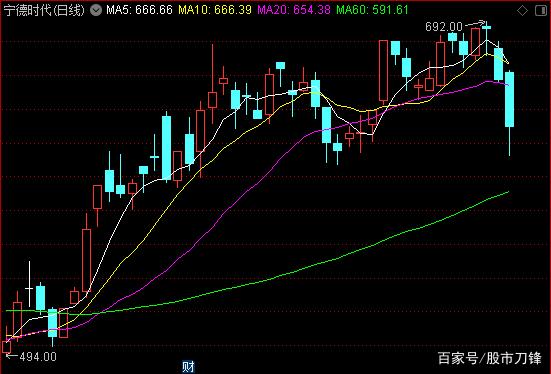Click the 692.00 high price label
This screenshot has width=551, height=374.
[444, 27]
